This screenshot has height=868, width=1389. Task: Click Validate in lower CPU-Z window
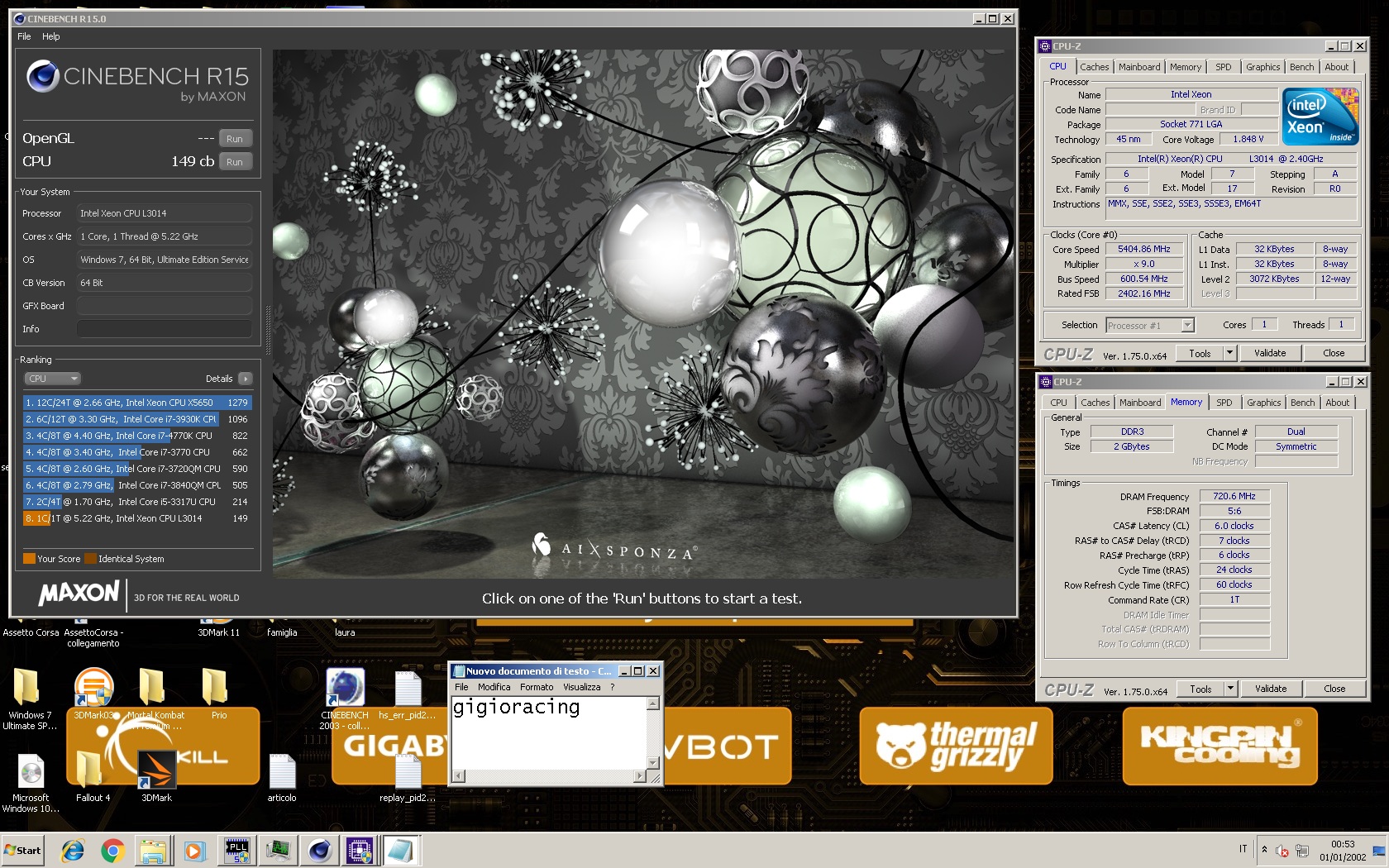point(1271,689)
